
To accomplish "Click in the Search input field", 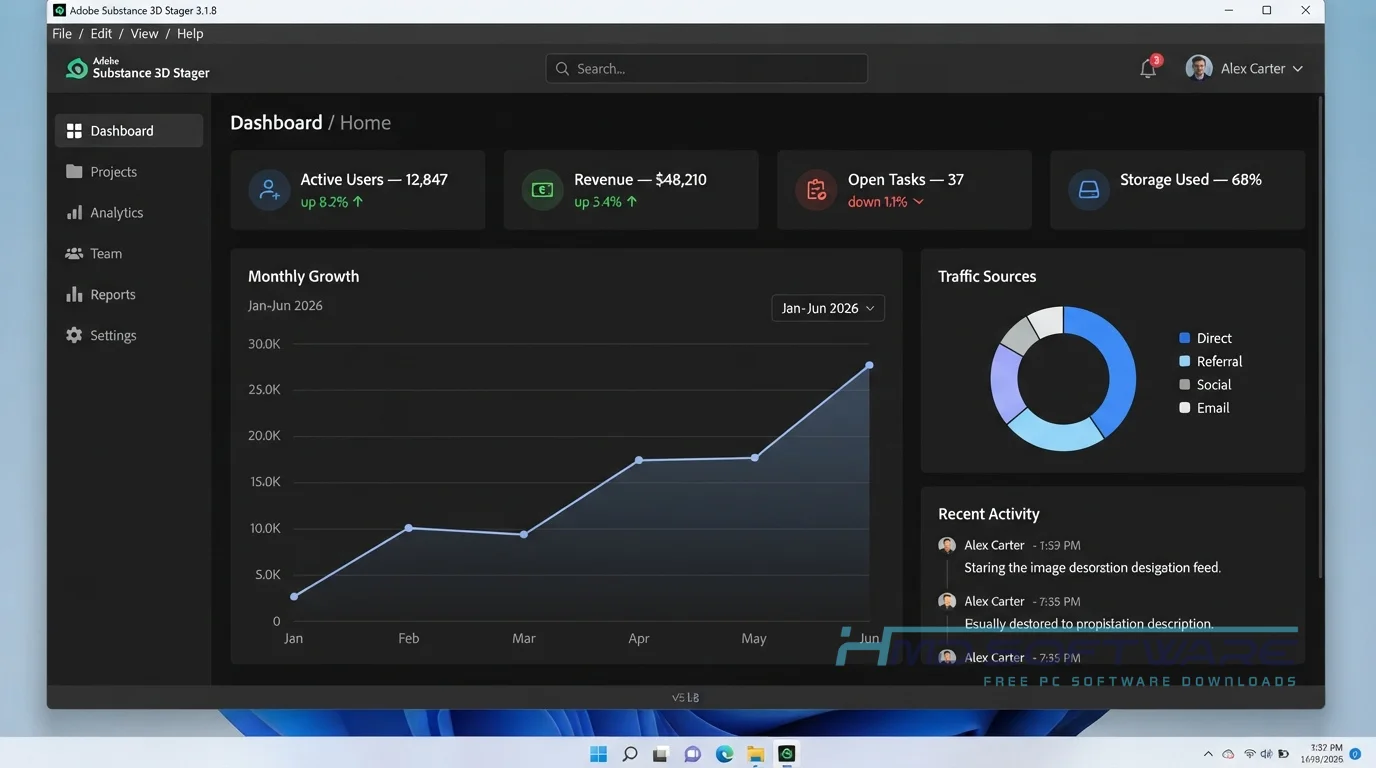I will [707, 69].
